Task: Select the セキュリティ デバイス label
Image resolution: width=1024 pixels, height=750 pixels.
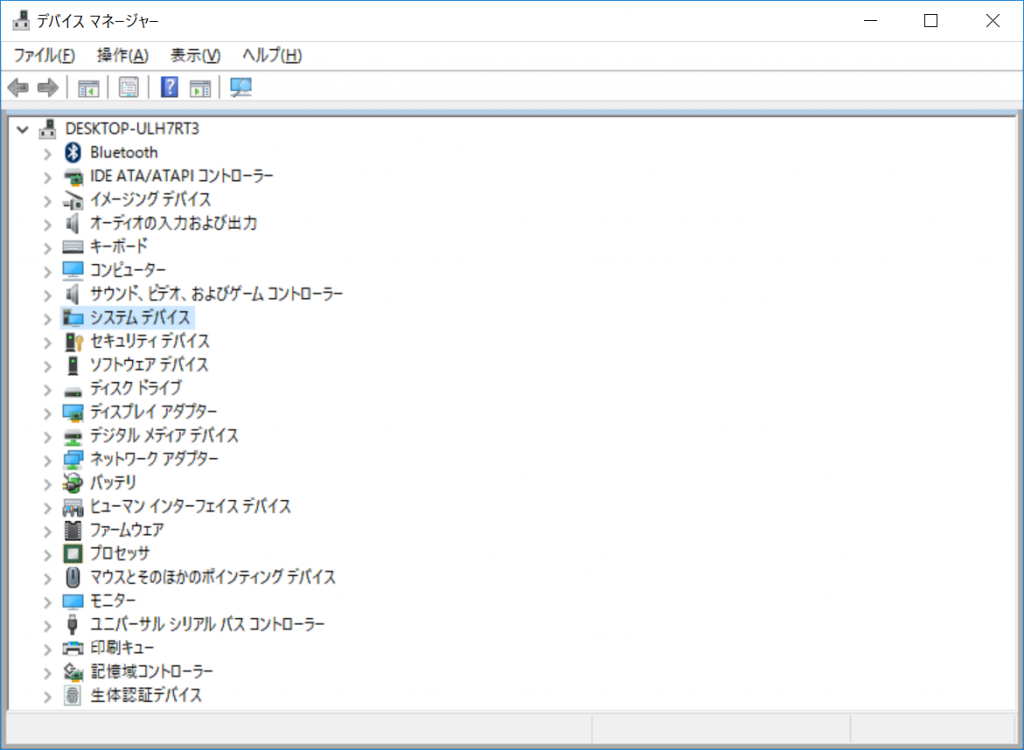Action: [150, 341]
